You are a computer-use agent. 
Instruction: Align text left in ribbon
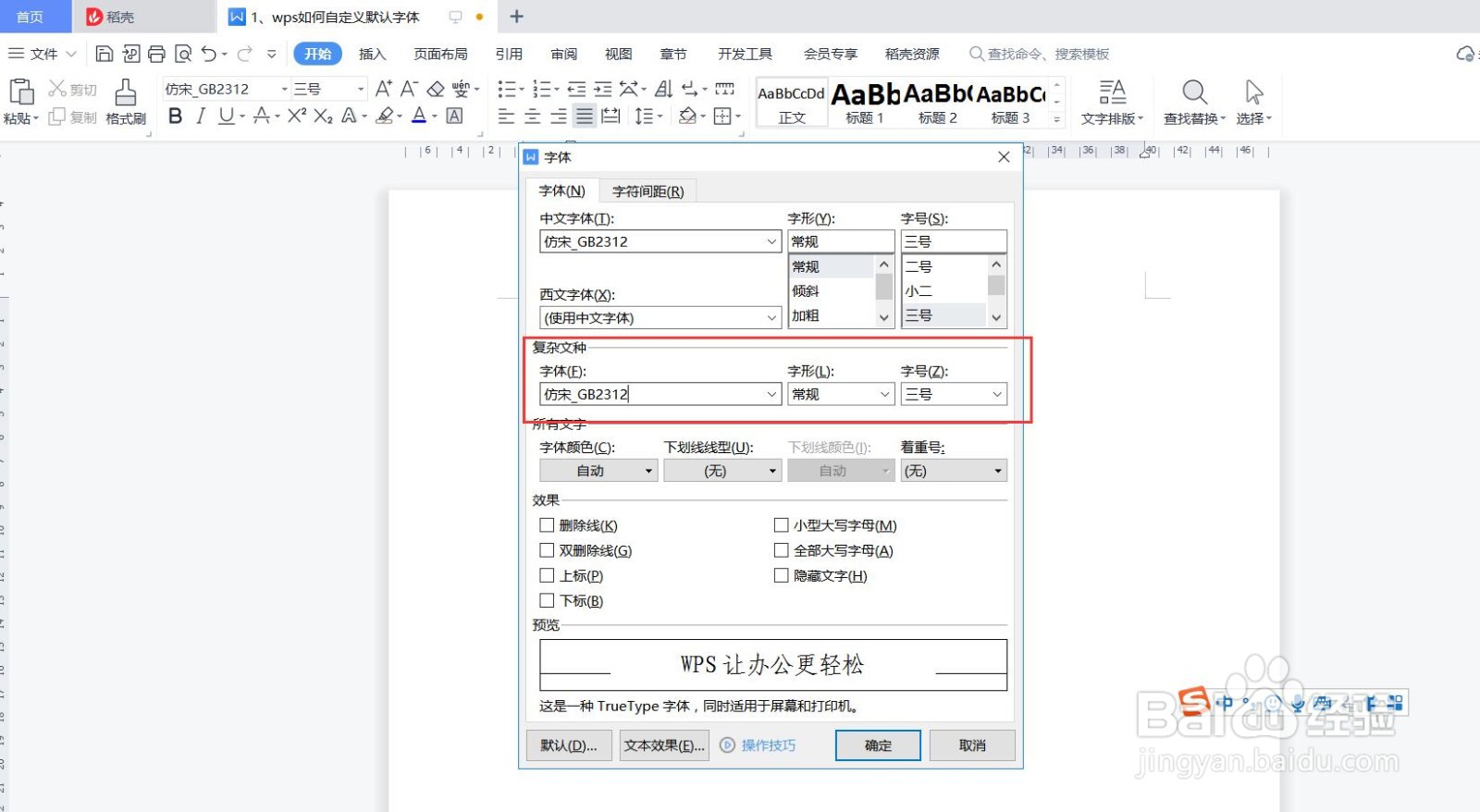point(506,116)
